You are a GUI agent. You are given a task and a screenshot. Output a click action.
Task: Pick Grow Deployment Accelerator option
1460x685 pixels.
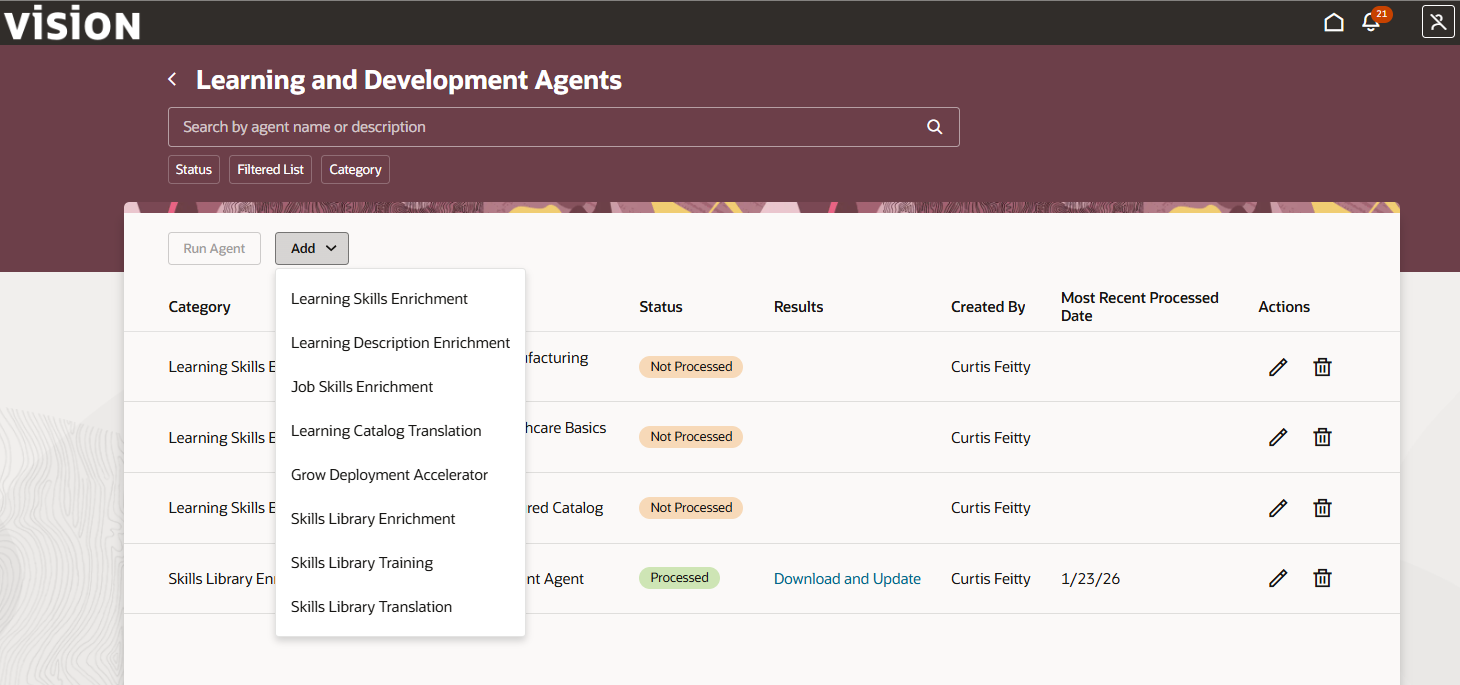coord(400,475)
